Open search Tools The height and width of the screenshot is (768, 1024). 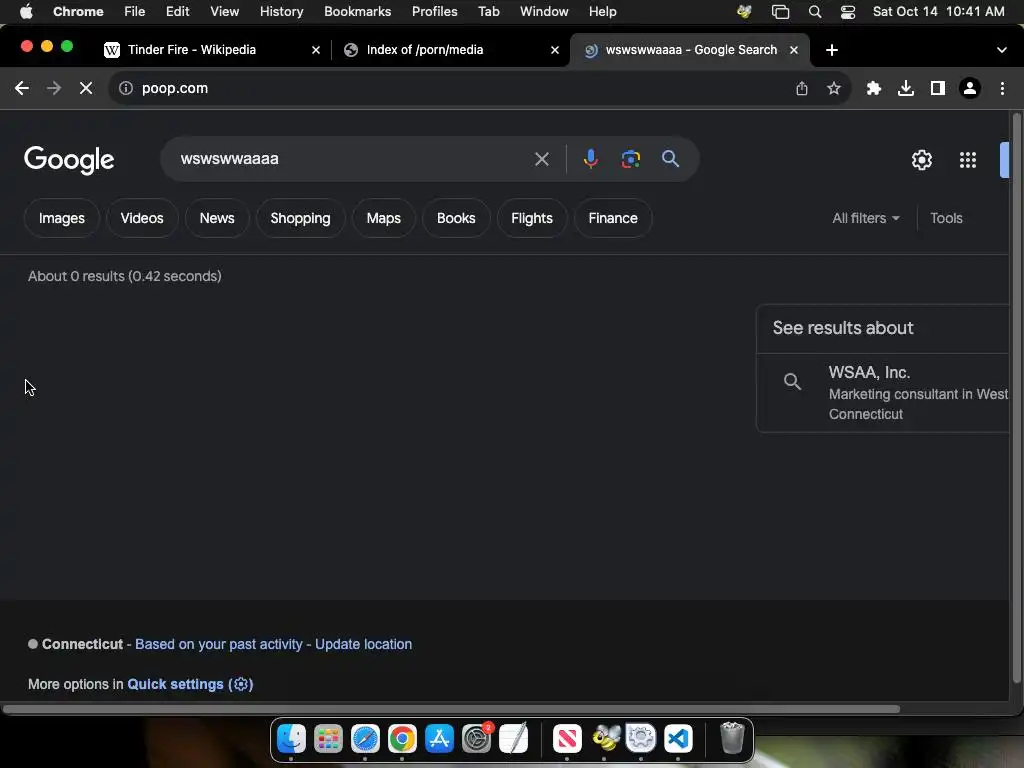pyautogui.click(x=946, y=218)
